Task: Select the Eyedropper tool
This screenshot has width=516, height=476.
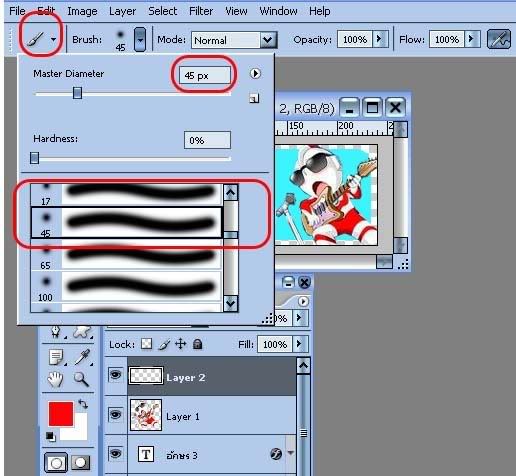Action: [82, 357]
